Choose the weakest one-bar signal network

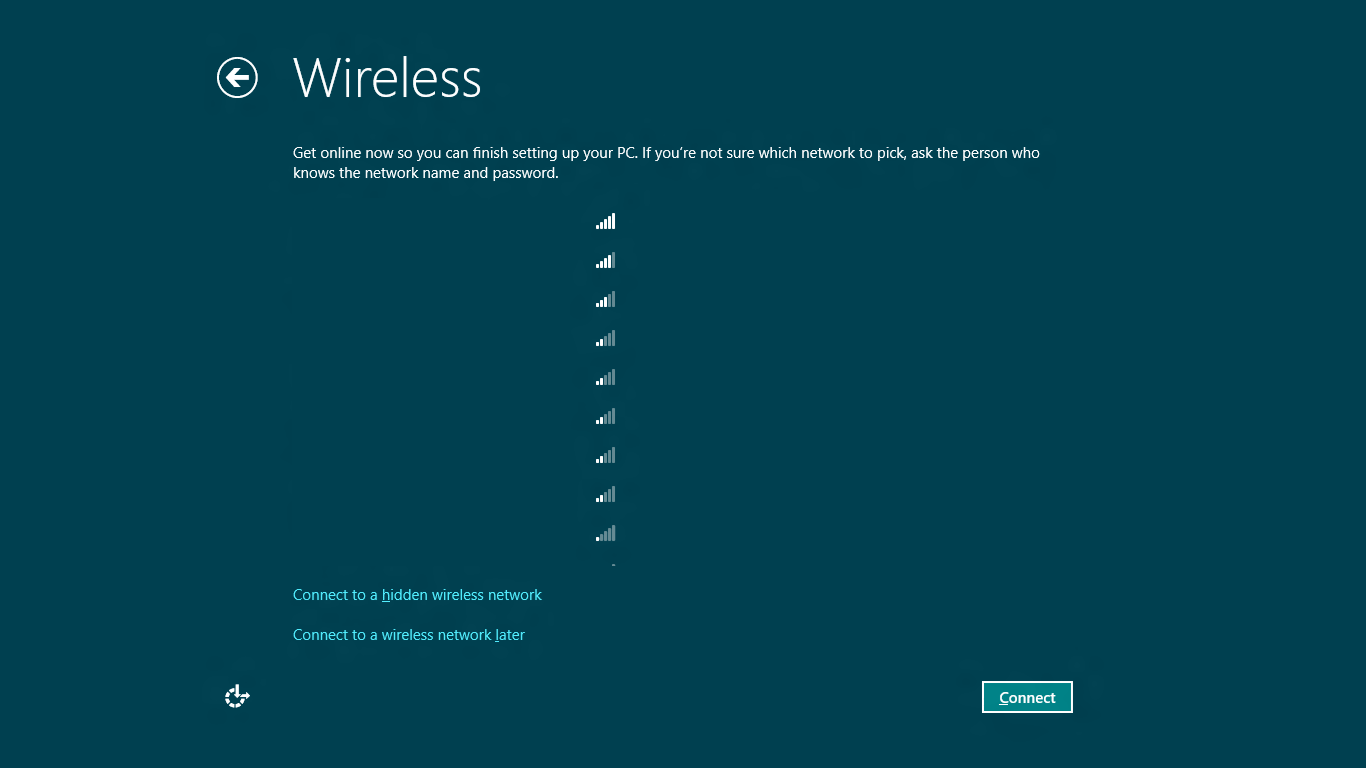point(605,534)
